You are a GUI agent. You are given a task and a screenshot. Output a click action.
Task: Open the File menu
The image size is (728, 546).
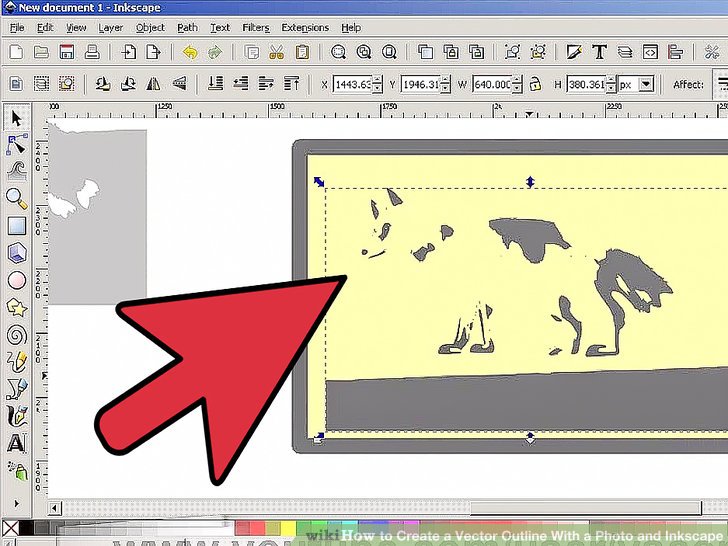point(17,27)
